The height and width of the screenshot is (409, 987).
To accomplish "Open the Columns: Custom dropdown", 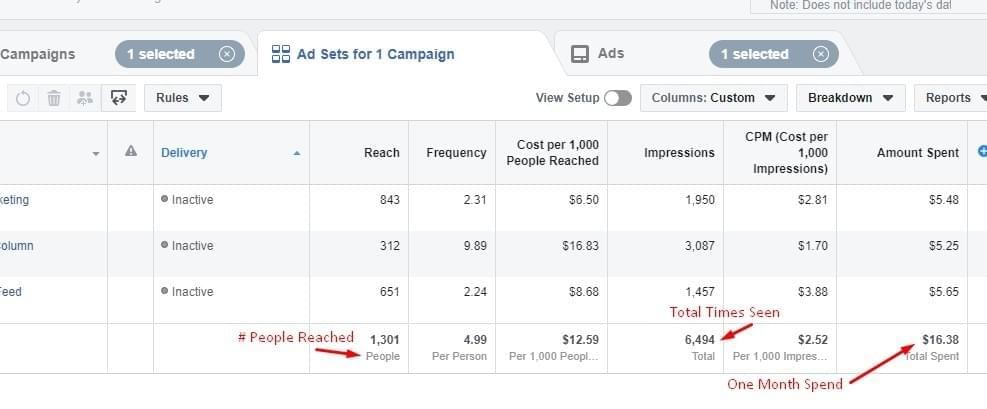I will [x=712, y=98].
